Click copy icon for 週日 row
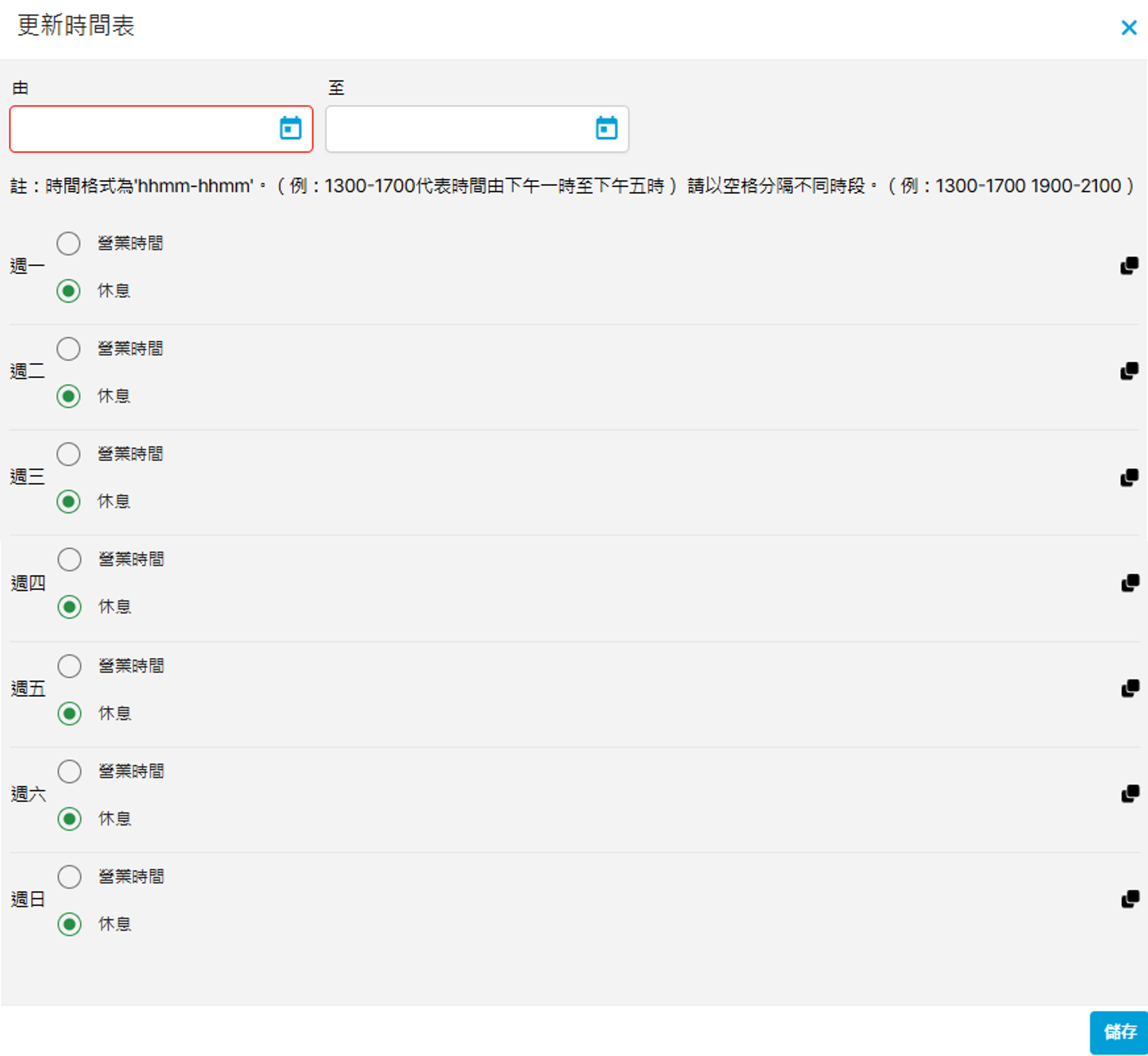Screen dimensions: 1148x1056 click(x=1130, y=899)
